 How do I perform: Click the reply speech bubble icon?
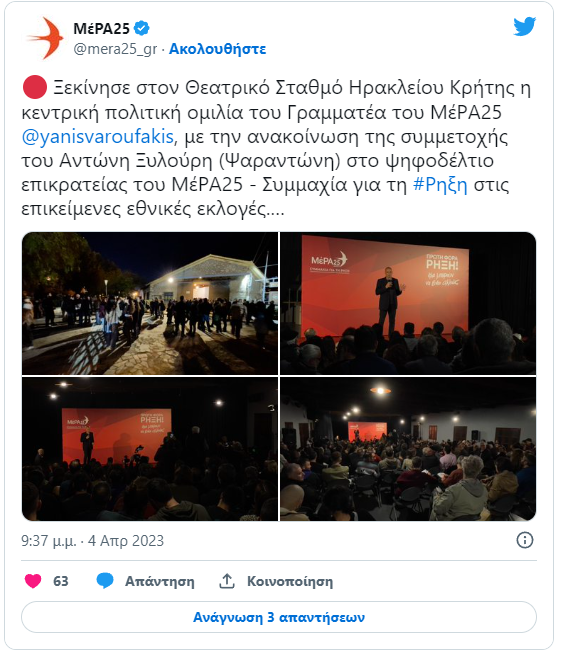tap(105, 580)
